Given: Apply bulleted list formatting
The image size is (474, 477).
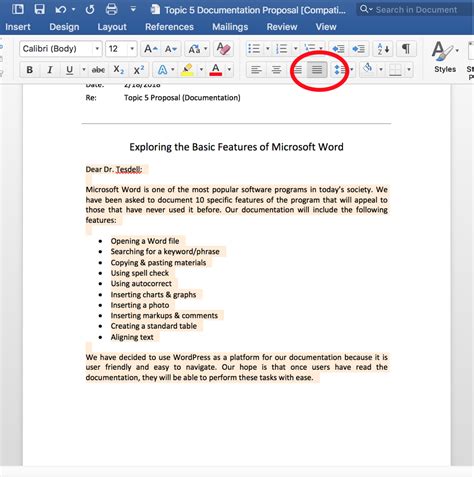Looking at the screenshot, I should coord(254,49).
